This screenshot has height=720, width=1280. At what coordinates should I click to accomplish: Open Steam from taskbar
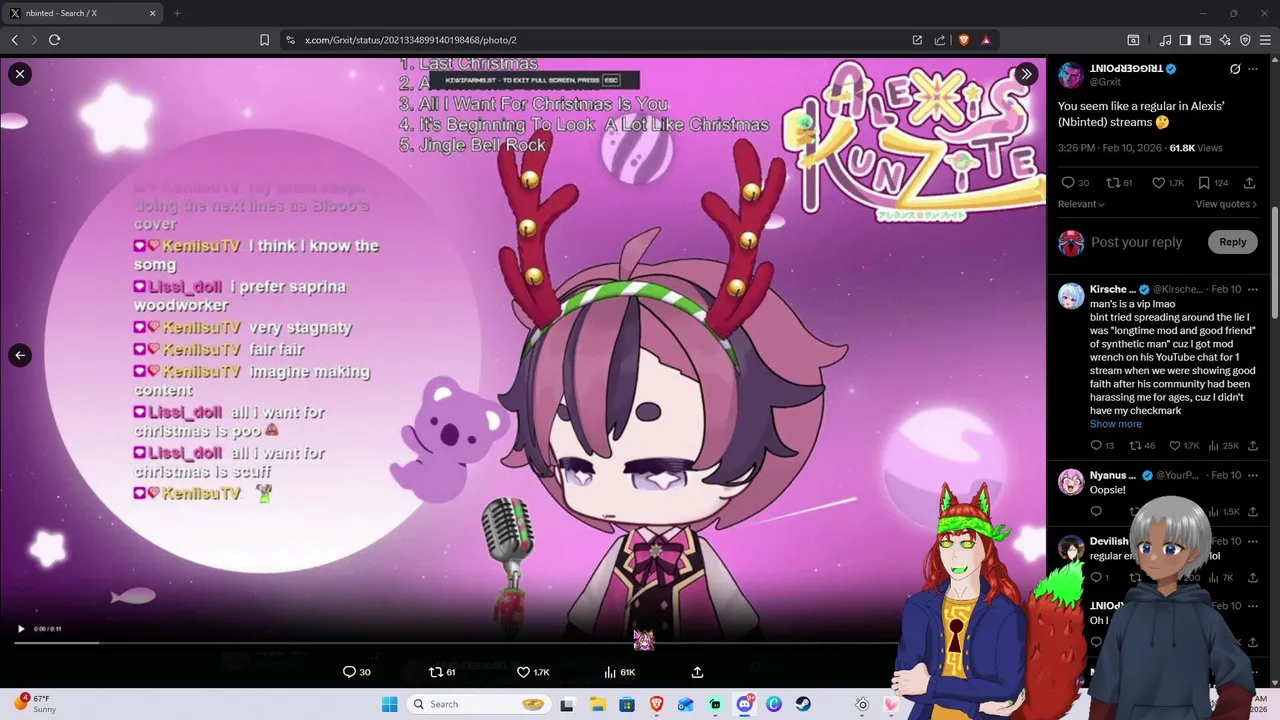click(x=803, y=704)
